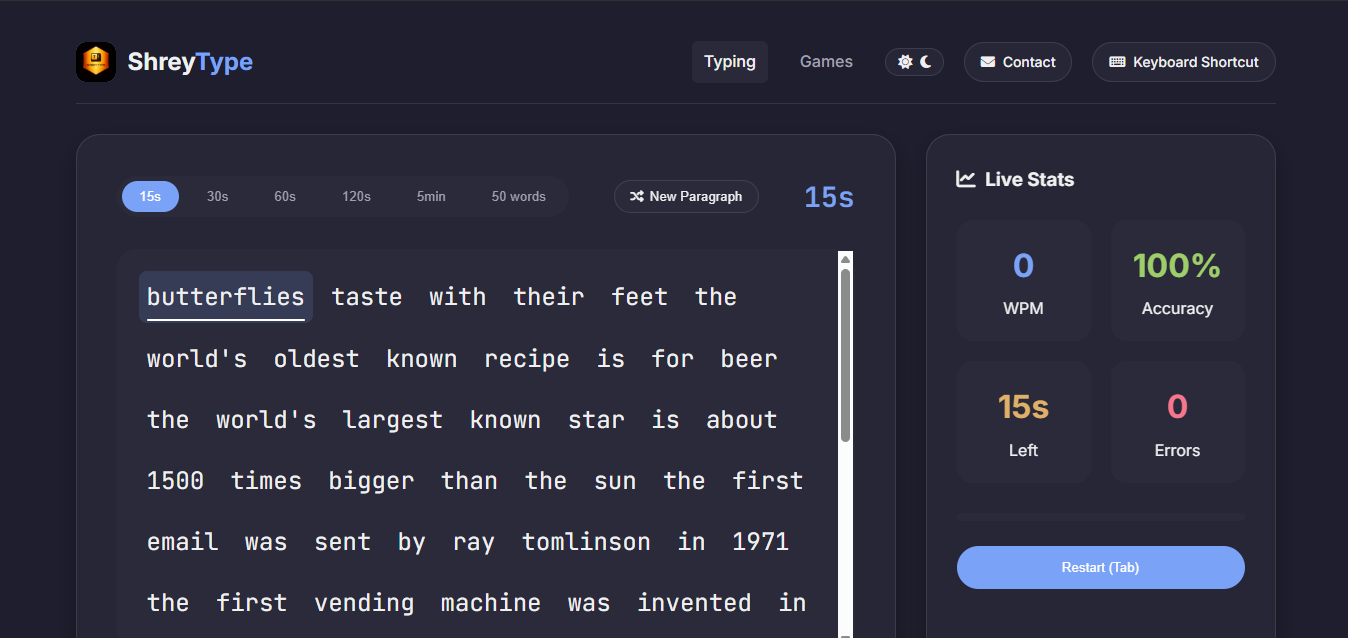Select the 30s timer option
This screenshot has width=1348, height=638.
(217, 197)
